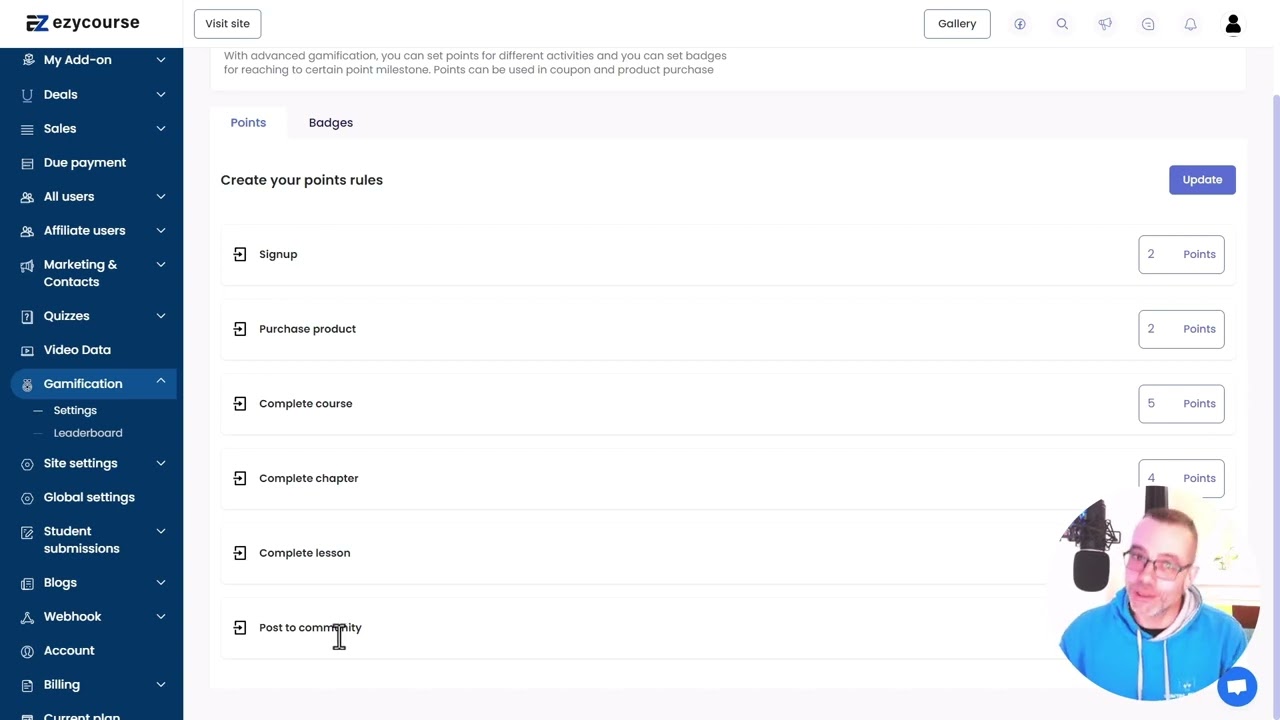Open the live chat support bubble

click(1237, 687)
